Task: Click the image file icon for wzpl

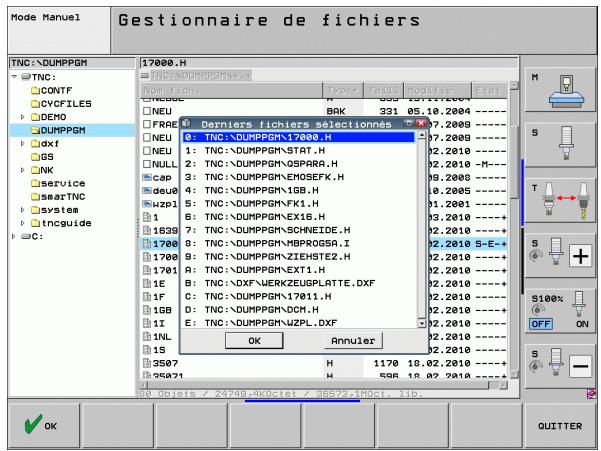Action: pyautogui.click(x=147, y=204)
